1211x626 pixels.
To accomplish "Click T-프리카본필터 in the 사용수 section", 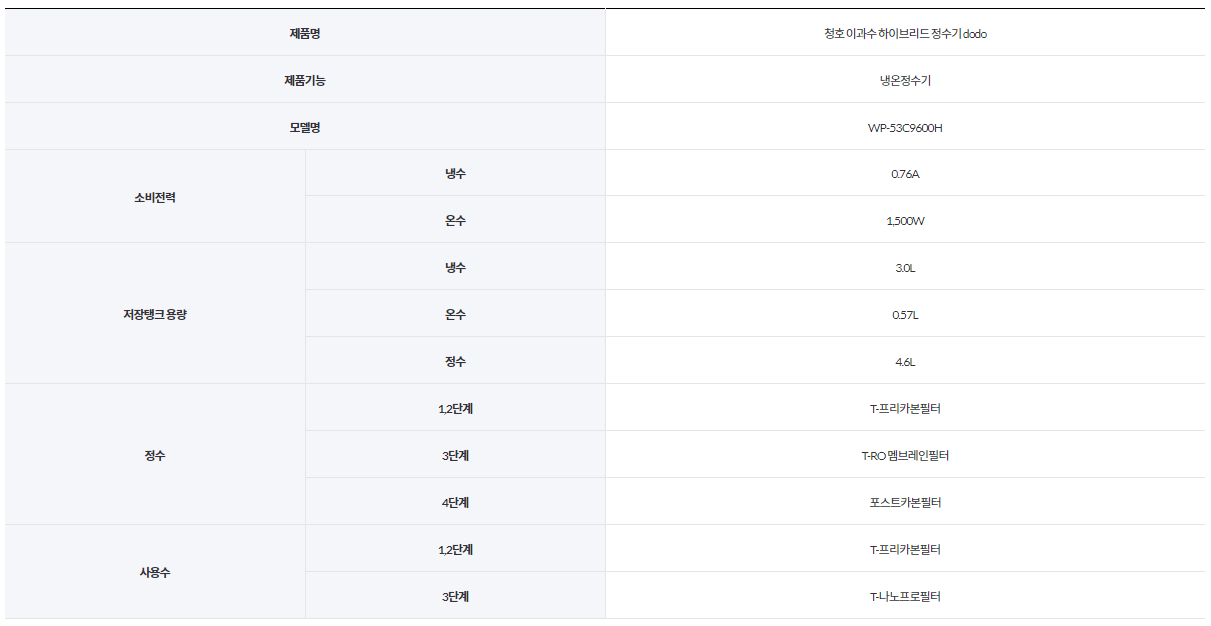I will coord(905,550).
